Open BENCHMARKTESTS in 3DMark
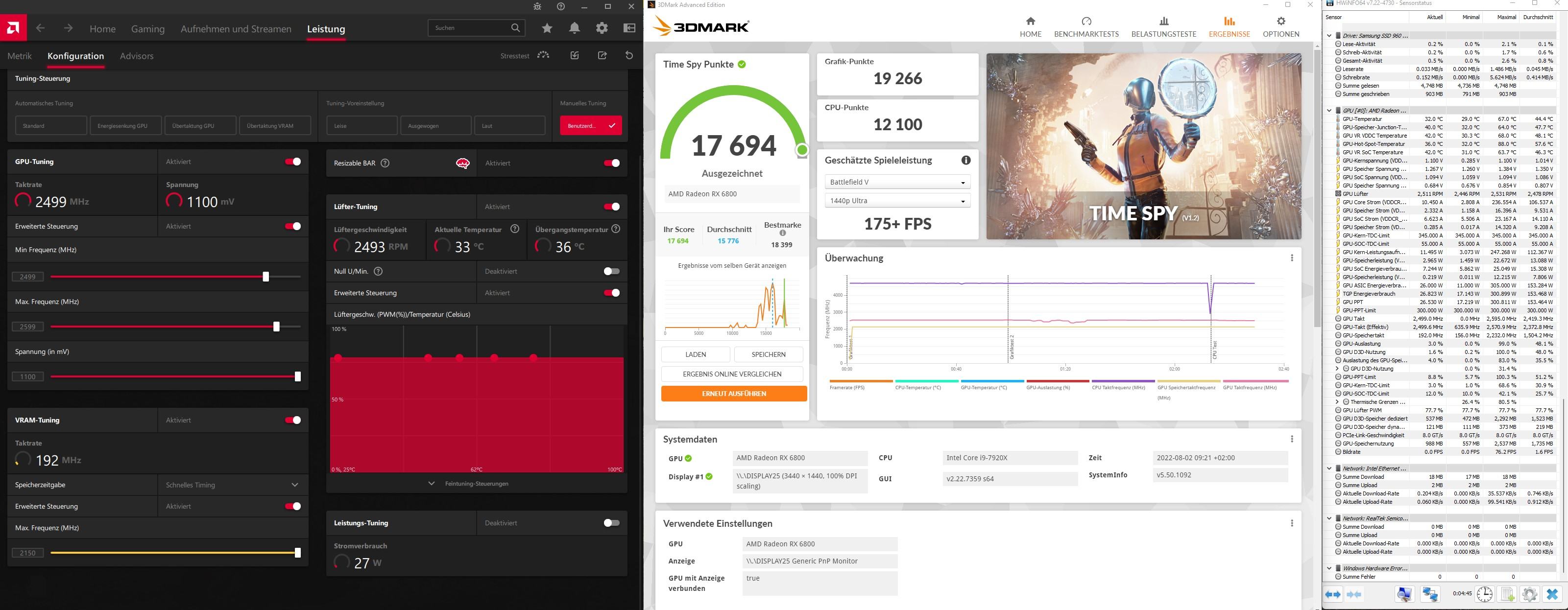Screen dimensions: 1568x610 pyautogui.click(x=1086, y=27)
